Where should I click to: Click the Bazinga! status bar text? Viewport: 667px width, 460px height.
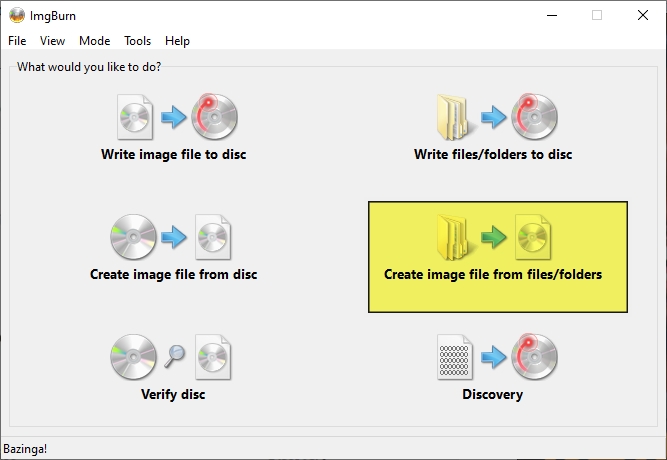[x=25, y=449]
